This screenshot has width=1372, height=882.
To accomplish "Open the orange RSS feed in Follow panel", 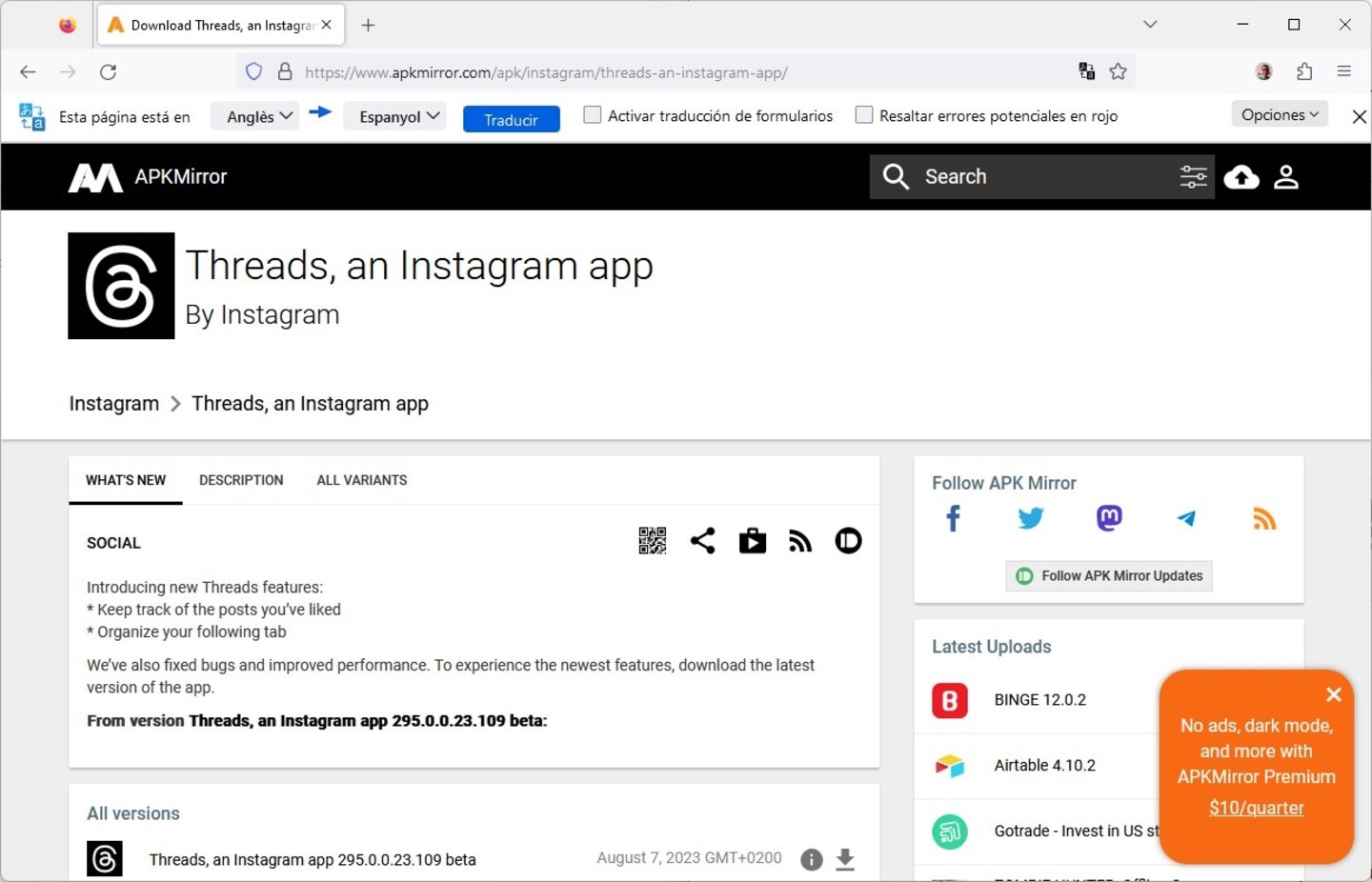I will (1264, 518).
